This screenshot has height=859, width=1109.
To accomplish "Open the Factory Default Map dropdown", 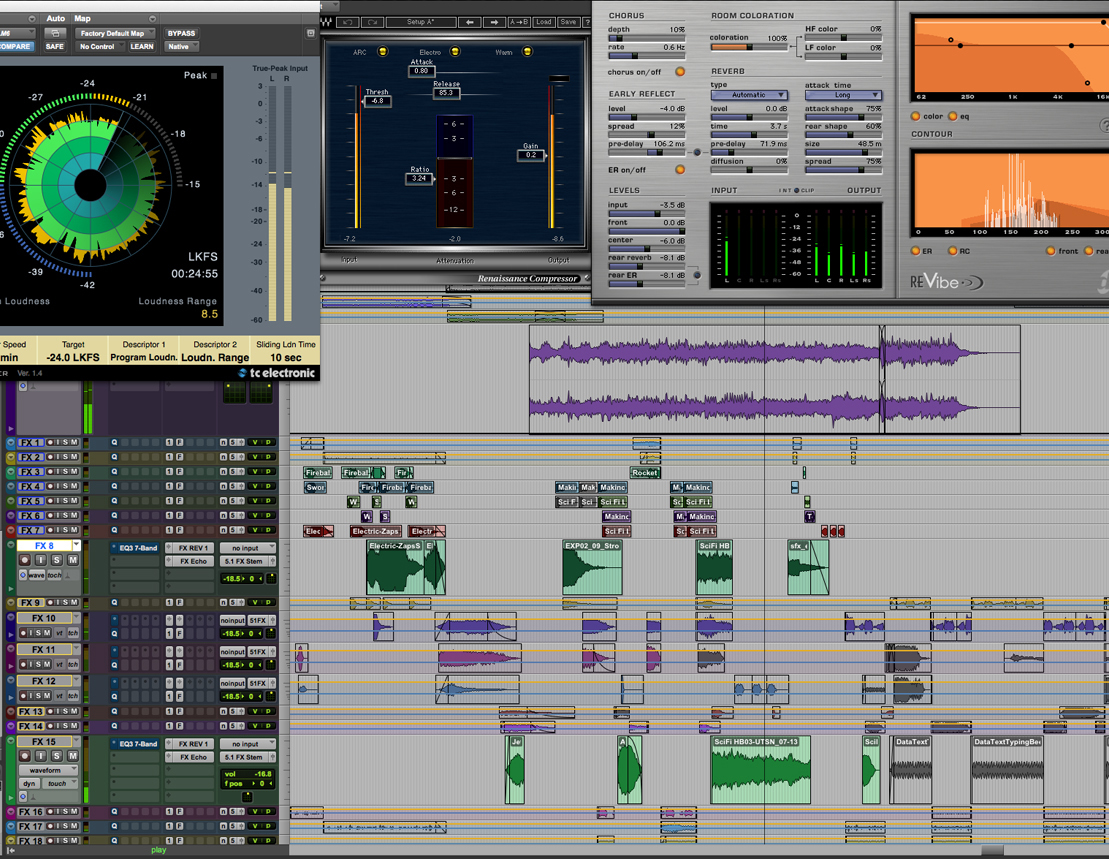I will tap(115, 33).
